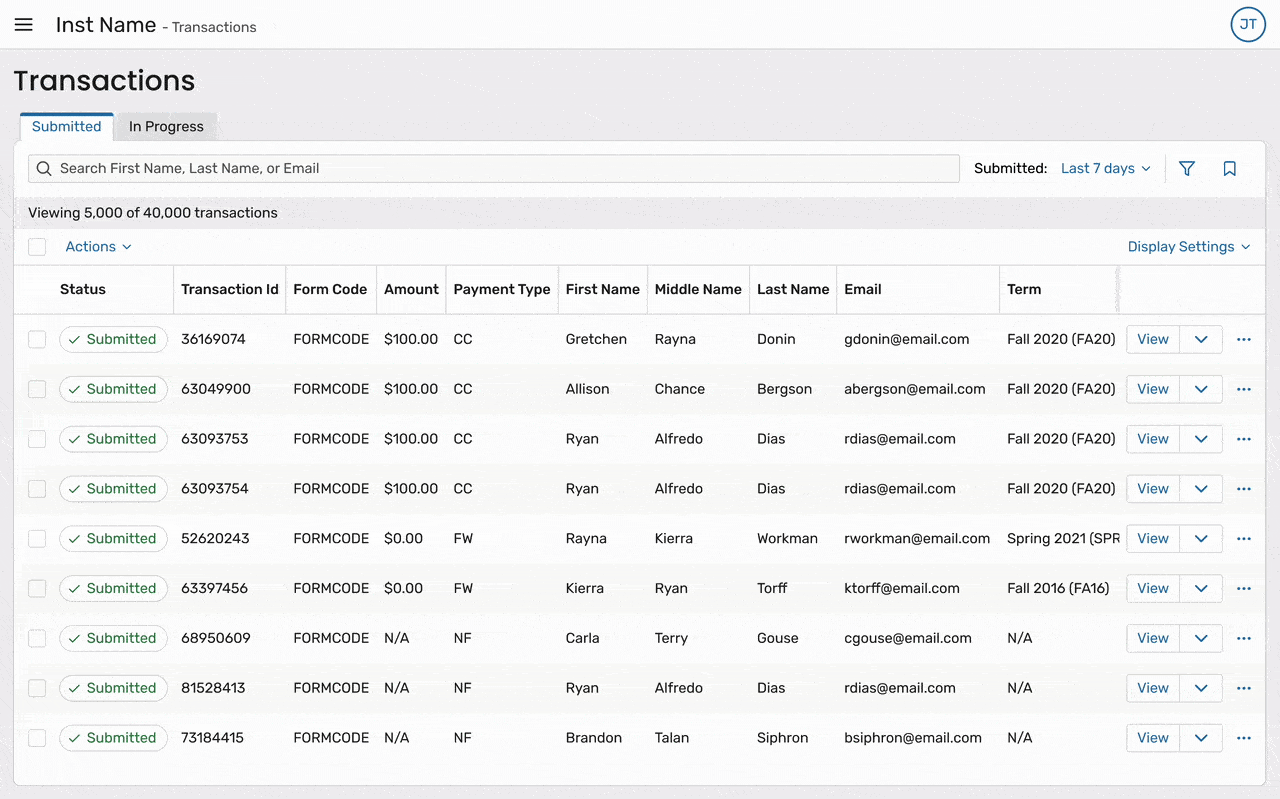This screenshot has width=1280, height=799.
Task: Click View for transaction 81528413
Action: (x=1153, y=688)
